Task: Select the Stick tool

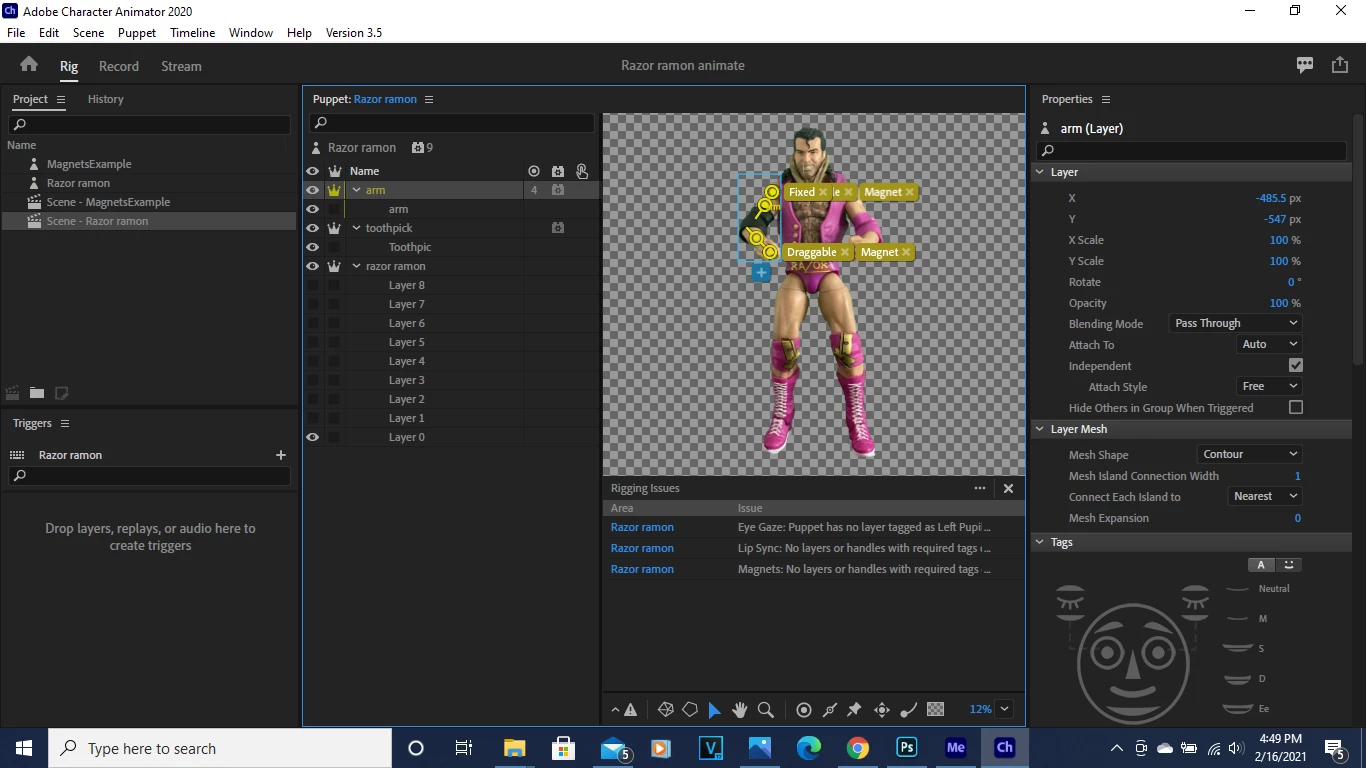Action: tap(829, 710)
